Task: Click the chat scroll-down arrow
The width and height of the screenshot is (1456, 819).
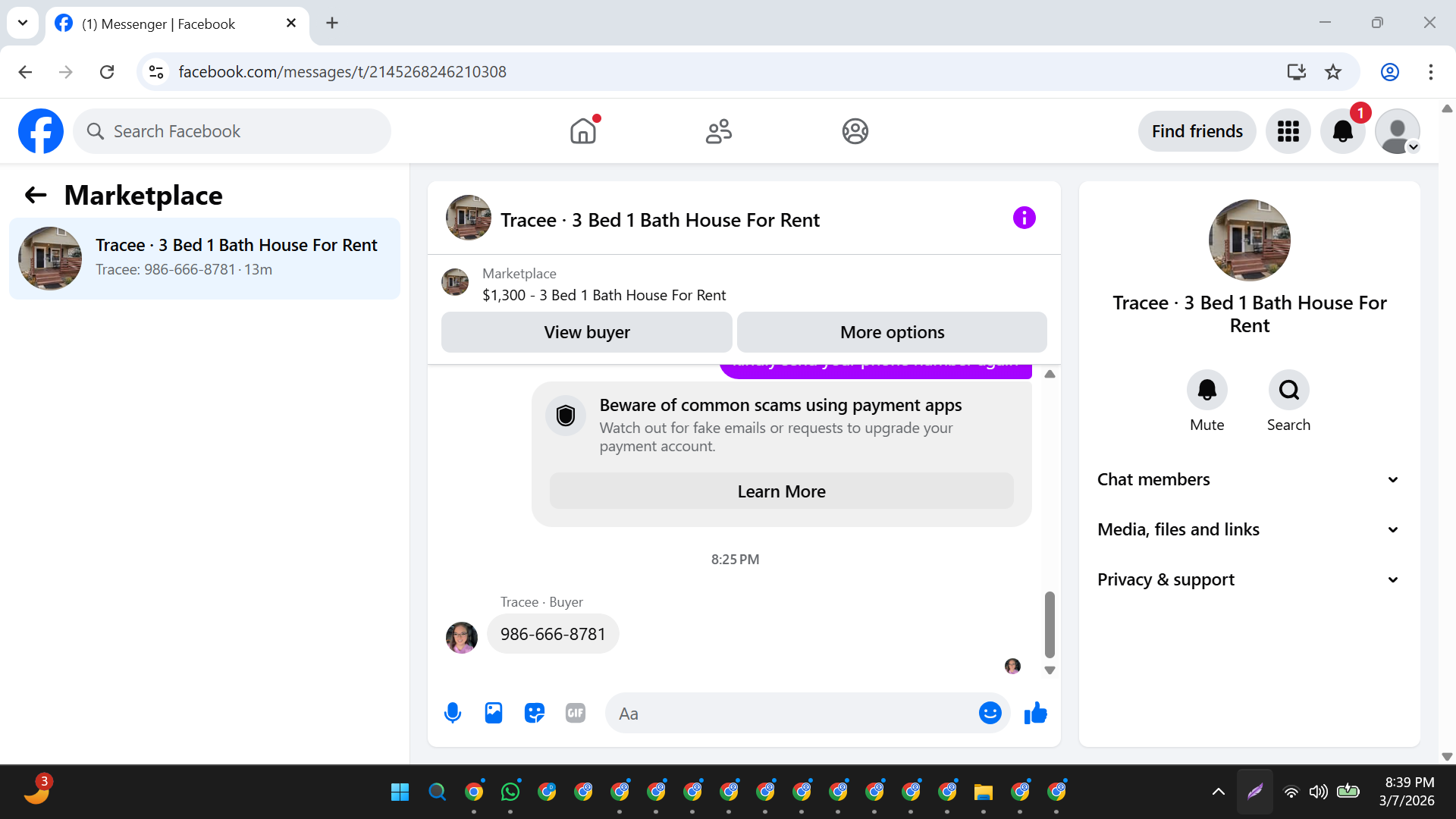Action: pos(1050,670)
